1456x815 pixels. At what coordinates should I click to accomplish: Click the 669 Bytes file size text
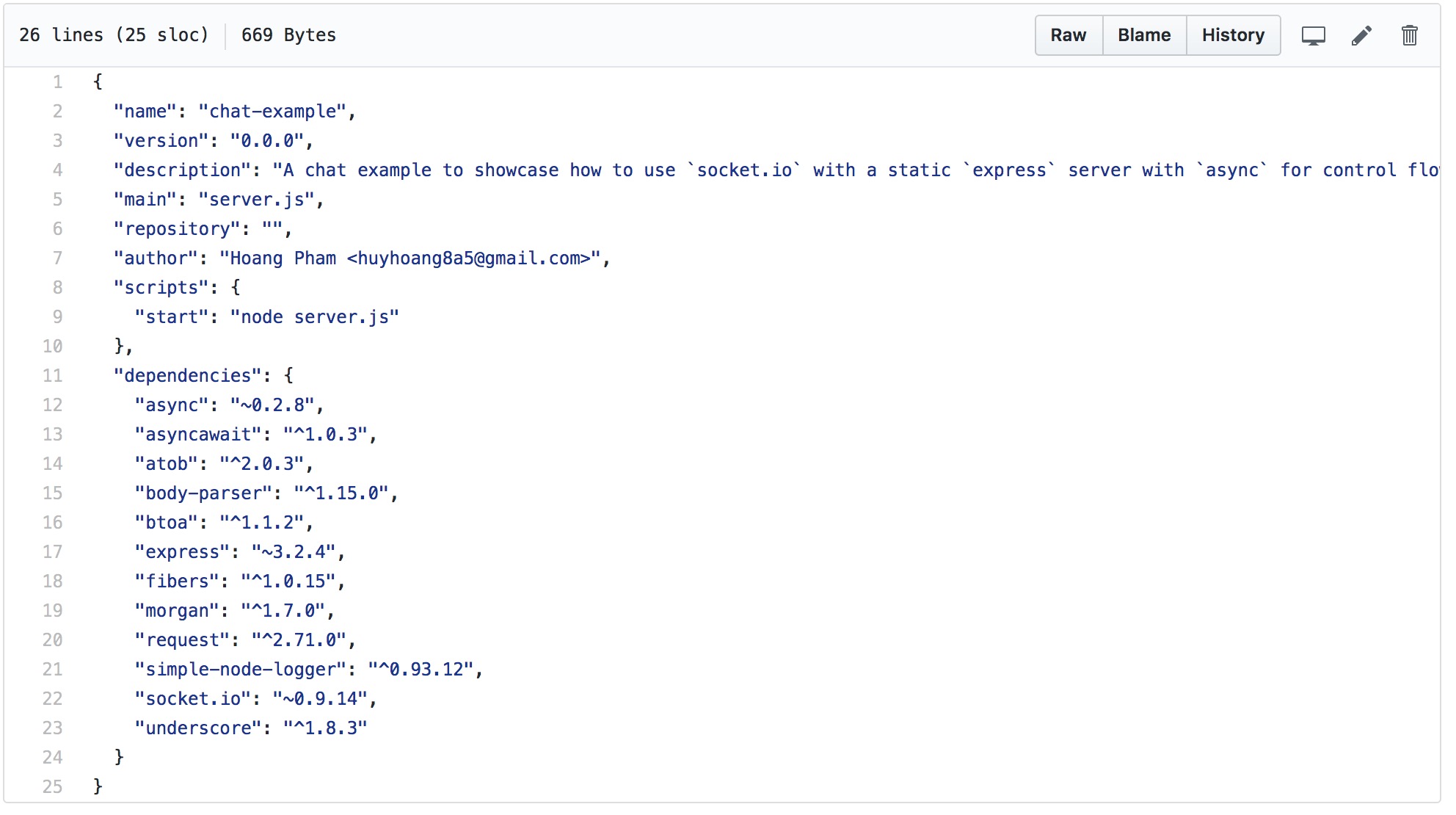coord(288,35)
